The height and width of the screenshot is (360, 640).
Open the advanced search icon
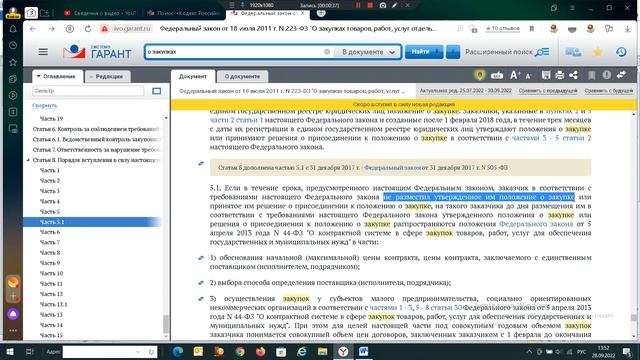pyautogui.click(x=542, y=52)
